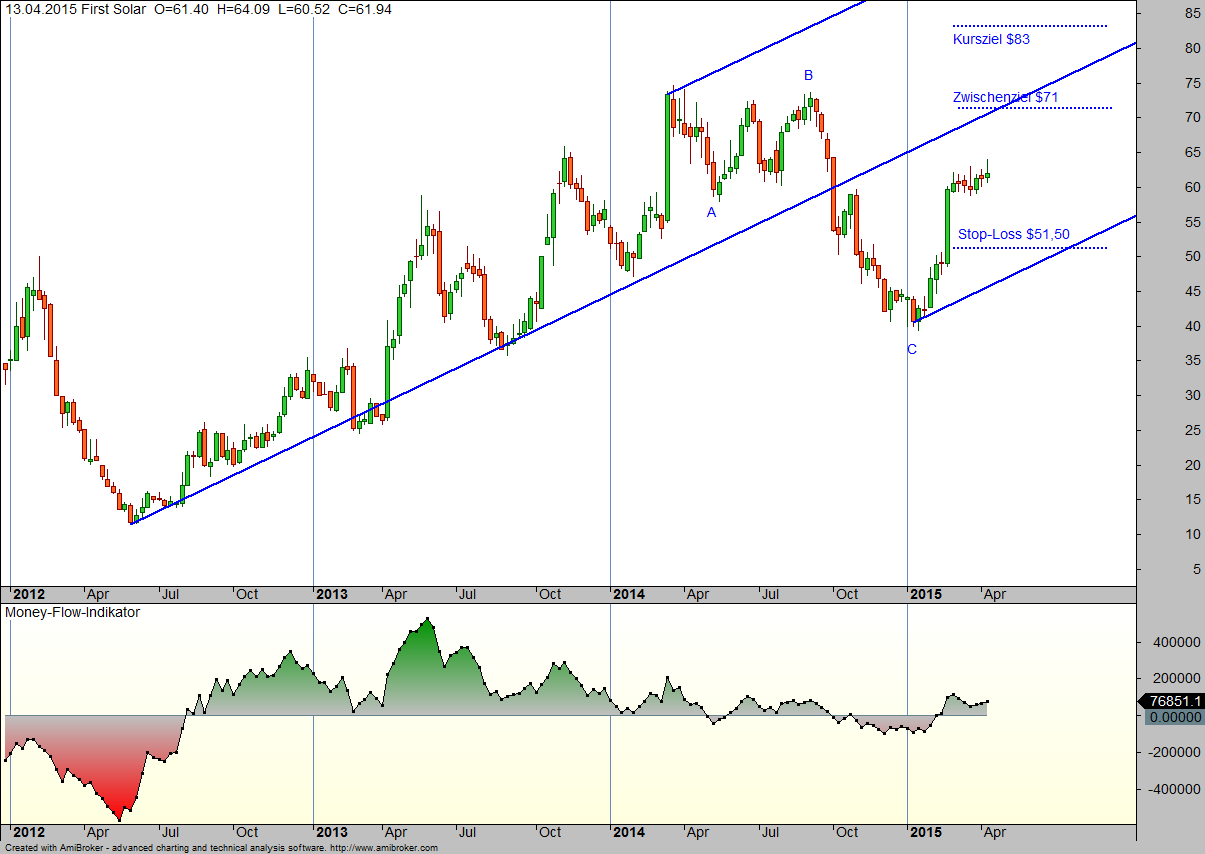Click the high value "H=64.09"
1205x854 pixels.
[x=245, y=9]
